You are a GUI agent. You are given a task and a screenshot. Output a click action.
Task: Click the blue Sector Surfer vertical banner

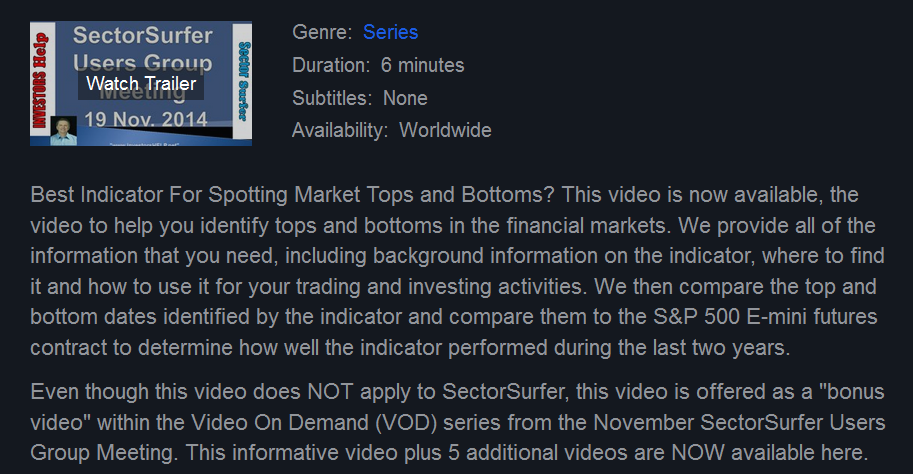pos(243,81)
